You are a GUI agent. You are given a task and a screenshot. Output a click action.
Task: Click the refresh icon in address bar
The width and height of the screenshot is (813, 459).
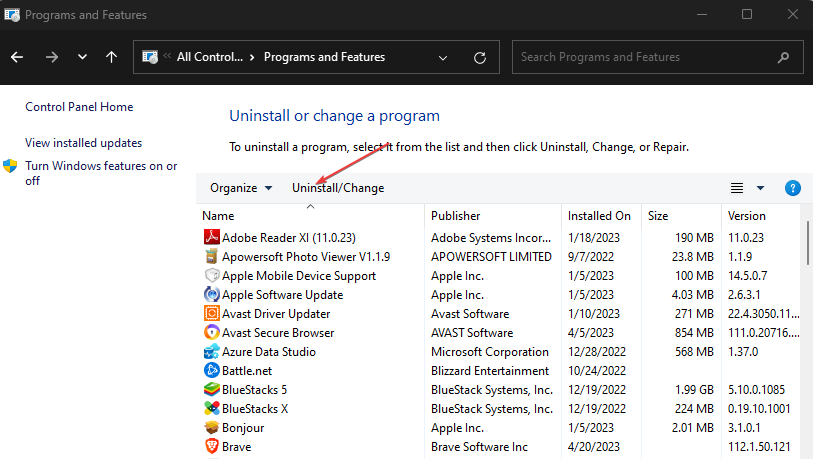coord(481,57)
